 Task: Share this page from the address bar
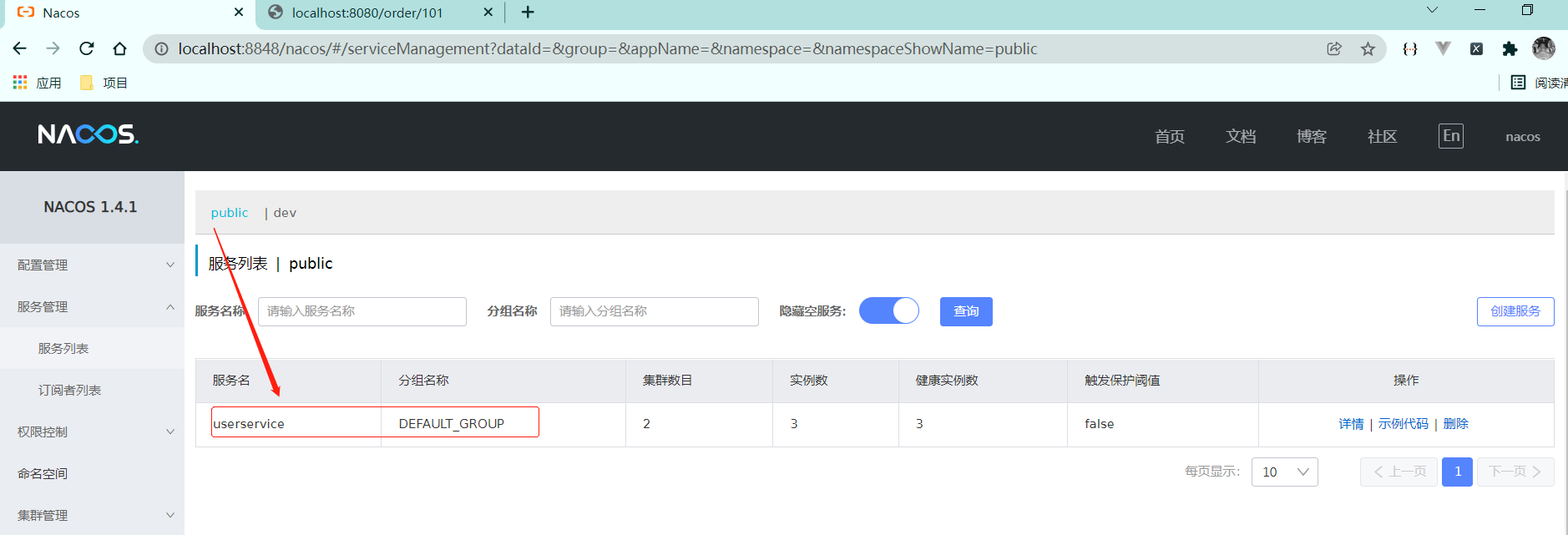click(x=1334, y=48)
